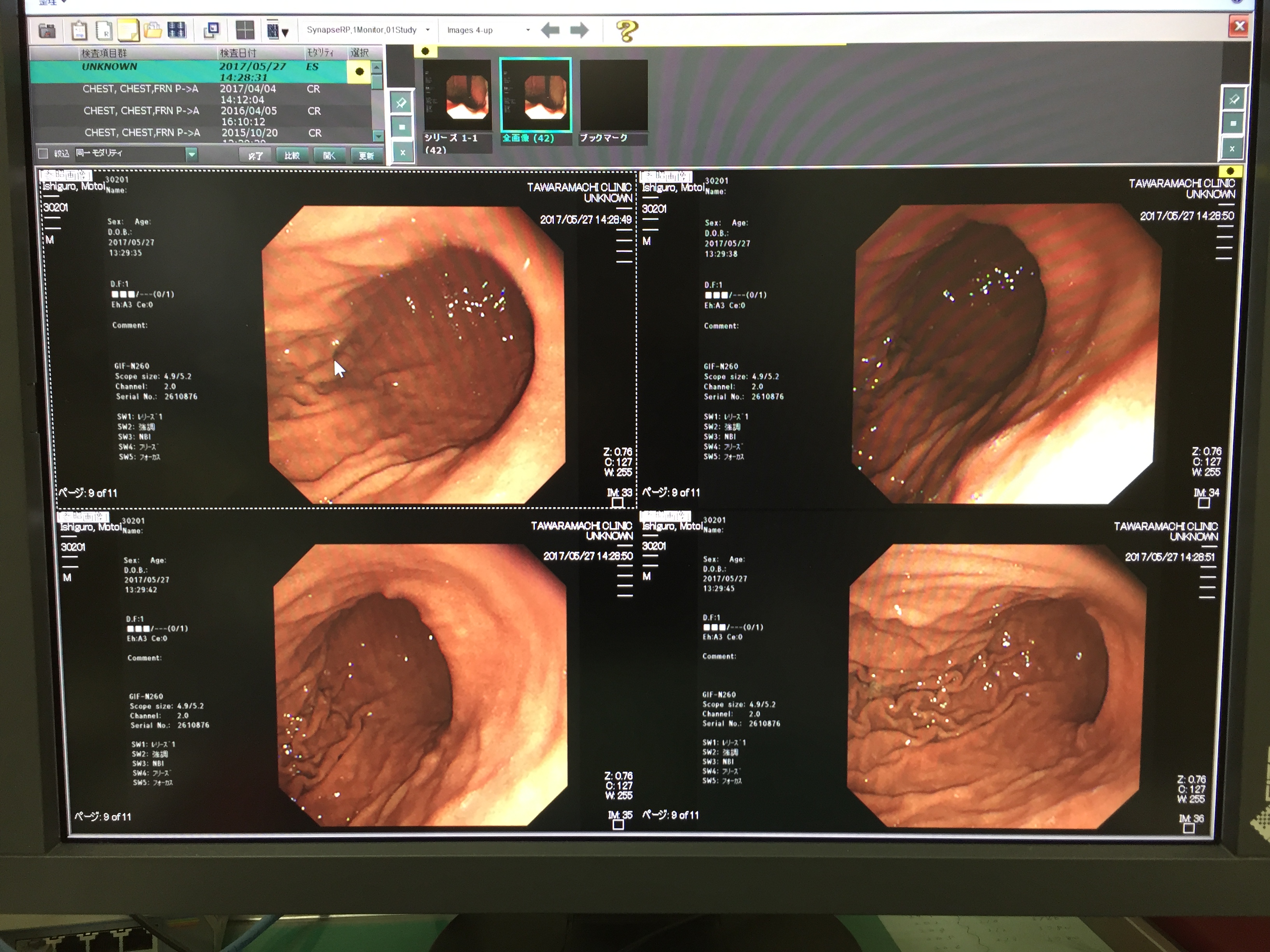Viewport: 1270px width, 952px height.
Task: Open the yellow sticky note icon
Action: point(128,30)
